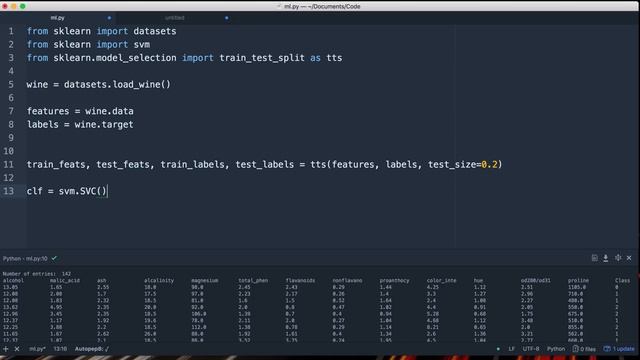
Task: Click line number 13 in gutter
Action: 9,191
